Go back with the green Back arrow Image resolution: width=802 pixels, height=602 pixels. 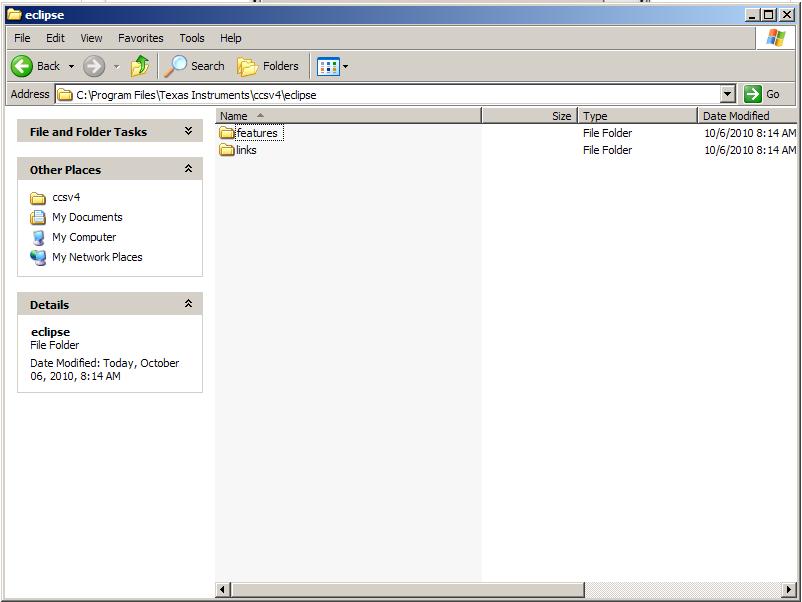tap(22, 66)
